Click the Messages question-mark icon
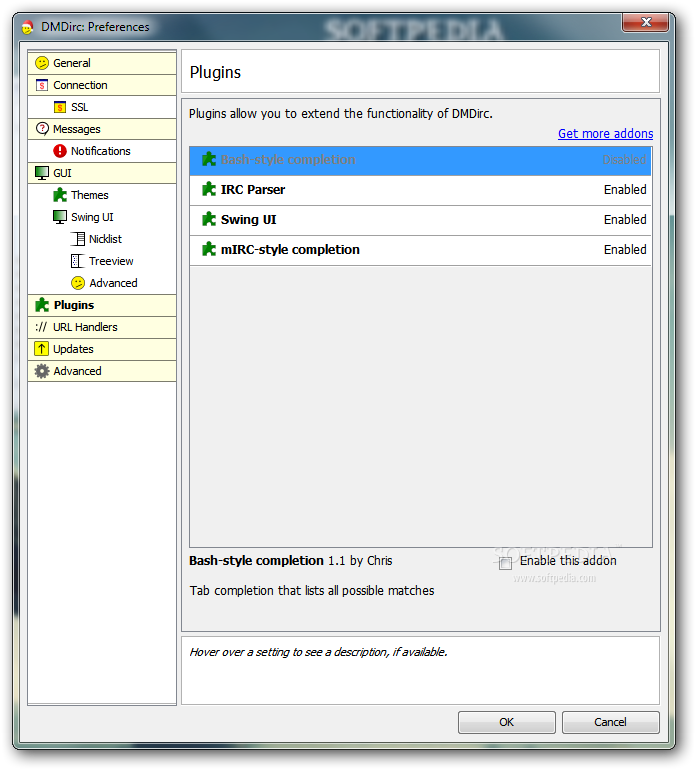Viewport: 696px width, 770px height. tap(42, 129)
